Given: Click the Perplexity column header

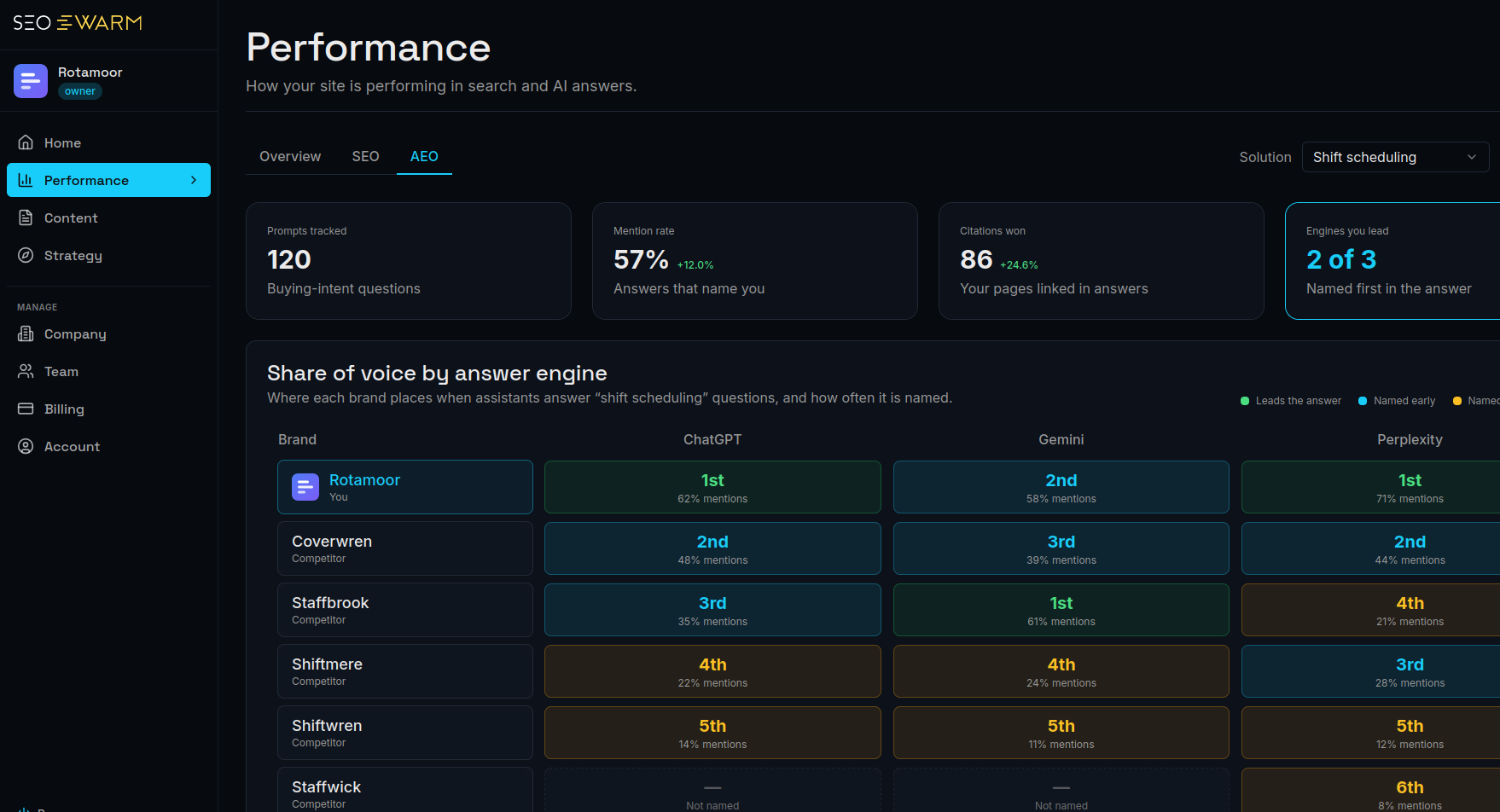Looking at the screenshot, I should click(x=1410, y=439).
